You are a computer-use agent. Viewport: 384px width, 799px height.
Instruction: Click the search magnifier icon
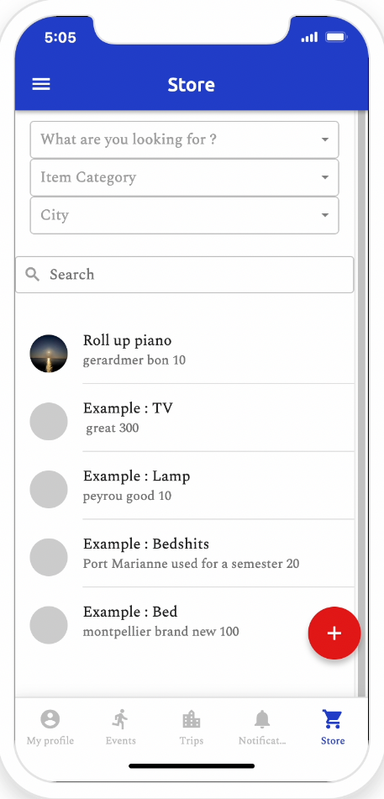(33, 275)
